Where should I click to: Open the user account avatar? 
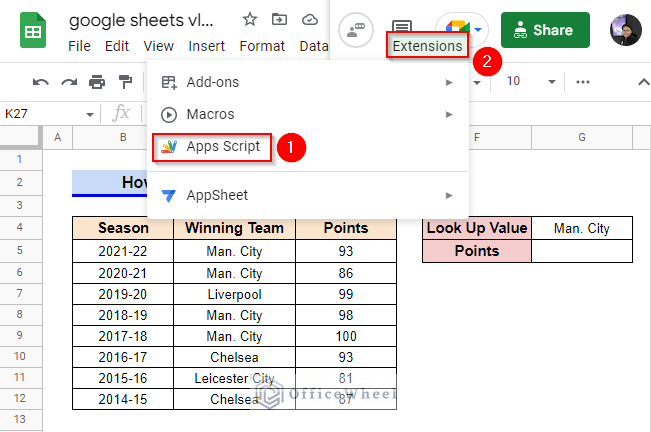click(x=626, y=30)
